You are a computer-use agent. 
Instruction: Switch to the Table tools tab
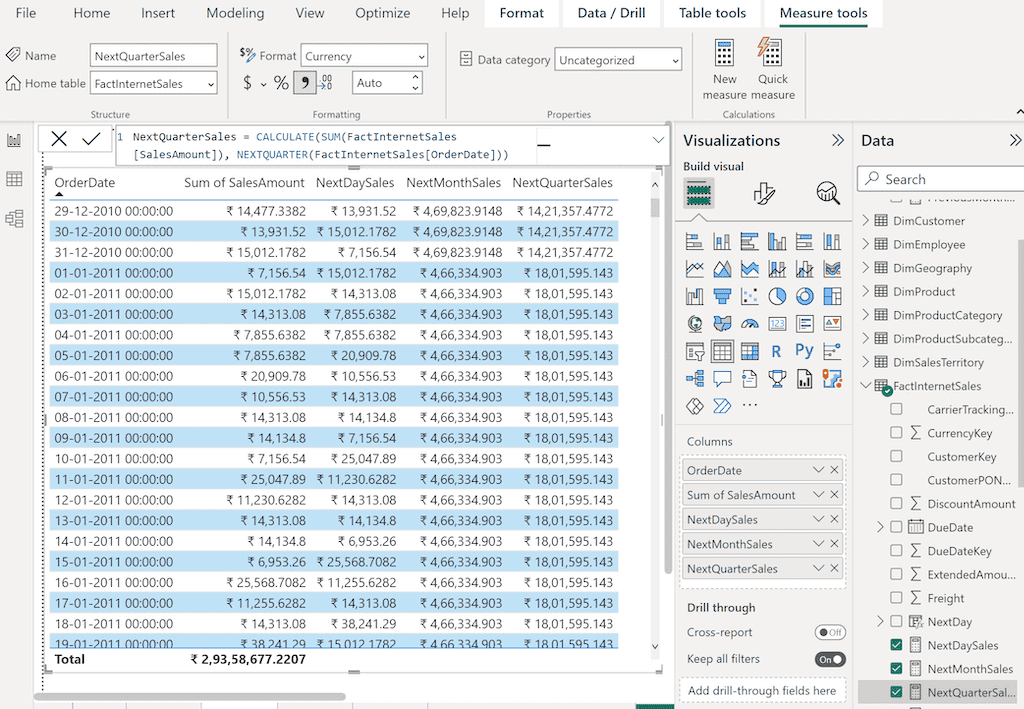(712, 13)
